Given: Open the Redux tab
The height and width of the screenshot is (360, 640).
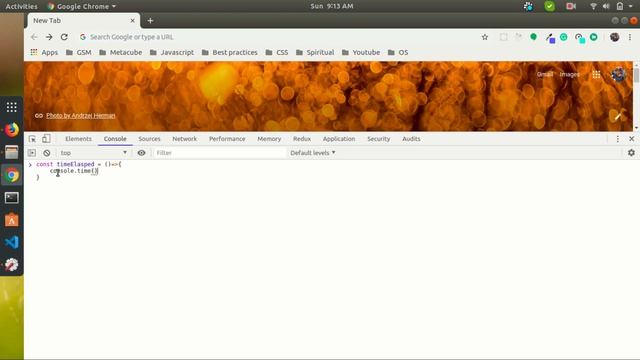Looking at the screenshot, I should point(302,139).
